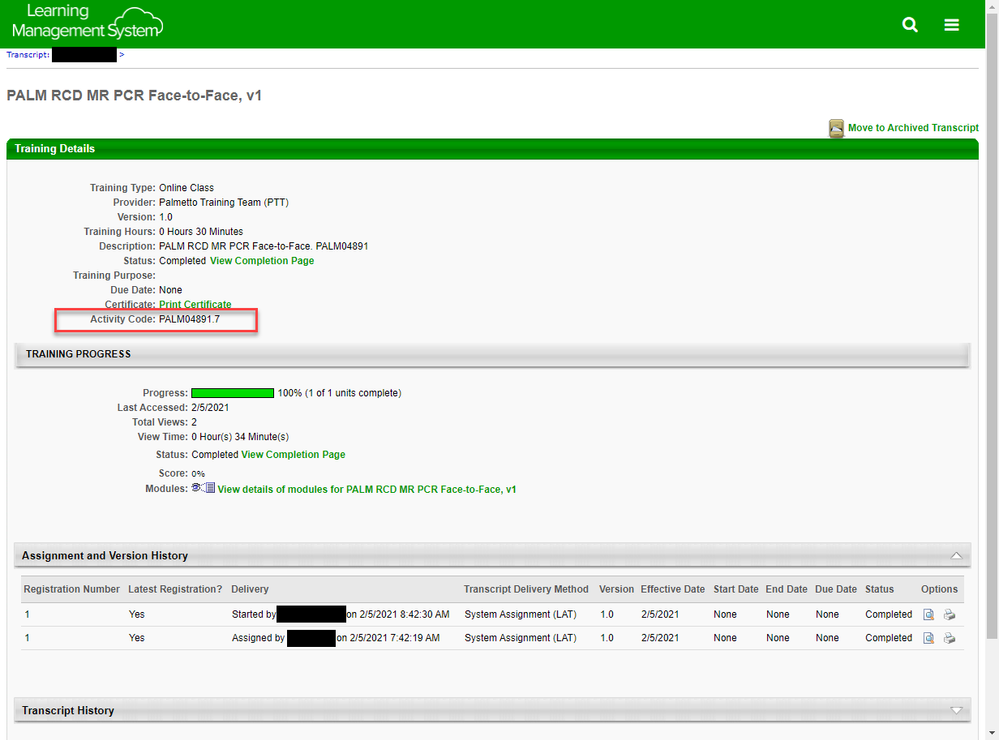Click the activity code value PALM04891.7
Image resolution: width=999 pixels, height=740 pixels.
point(189,319)
